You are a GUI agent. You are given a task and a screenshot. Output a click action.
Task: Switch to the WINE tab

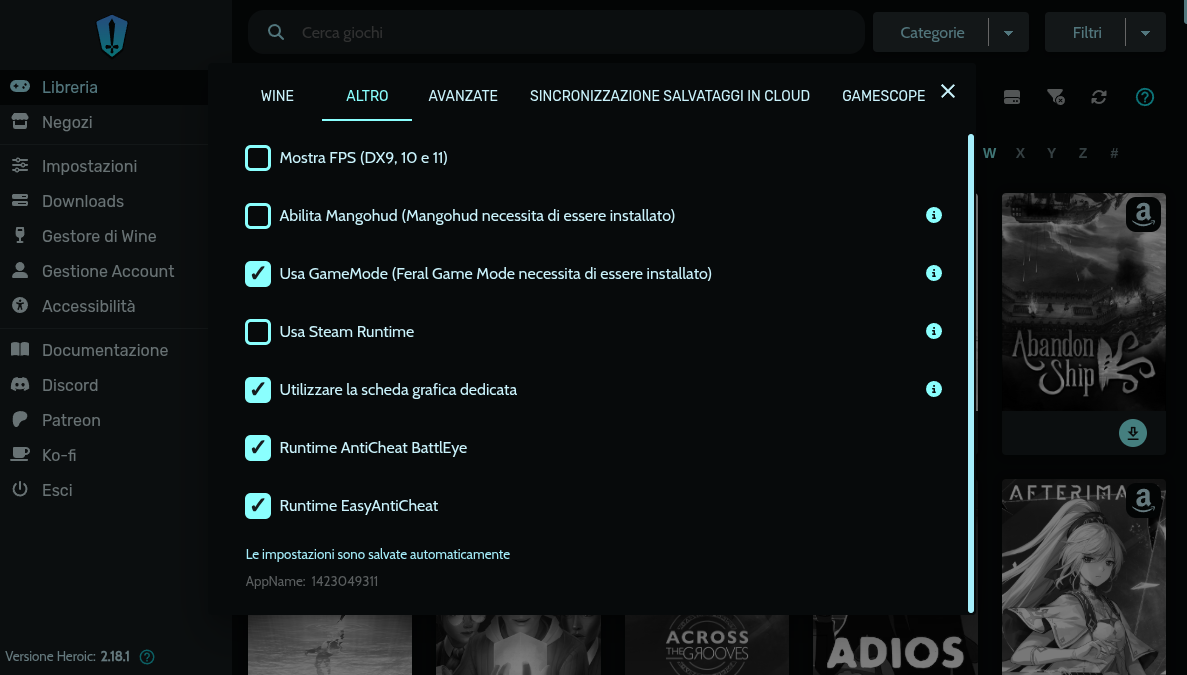point(277,96)
